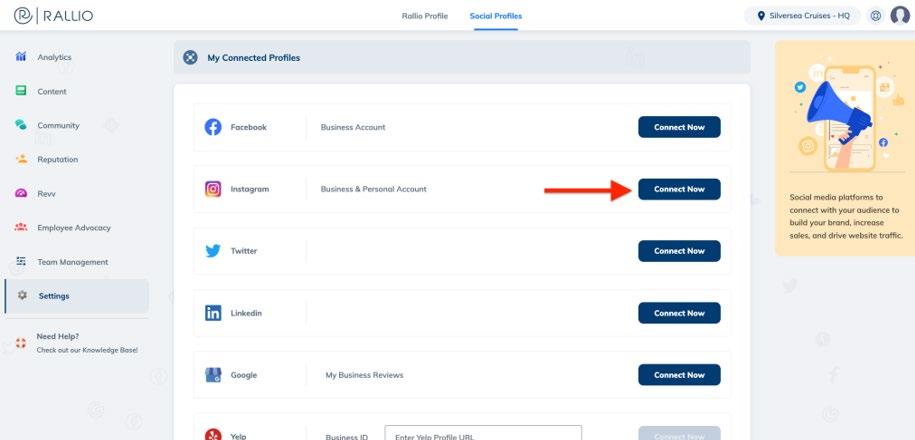Image resolution: width=915 pixels, height=440 pixels.
Task: Navigate to Community
Action: point(58,125)
